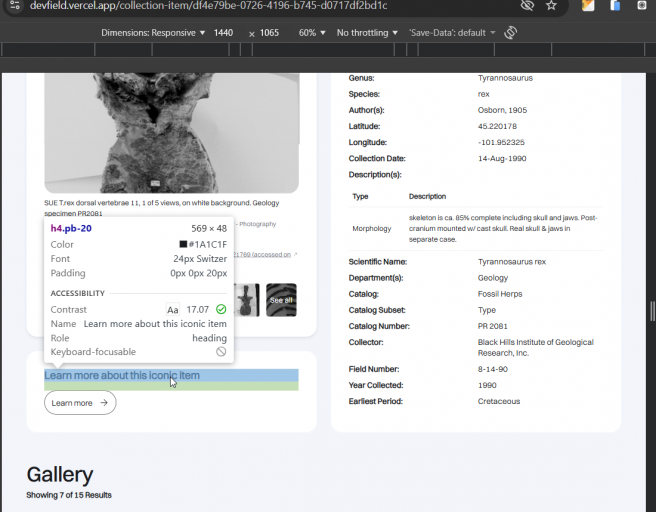Open the Dimensions: Responsive dropdown
The image size is (656, 512).
tap(153, 33)
